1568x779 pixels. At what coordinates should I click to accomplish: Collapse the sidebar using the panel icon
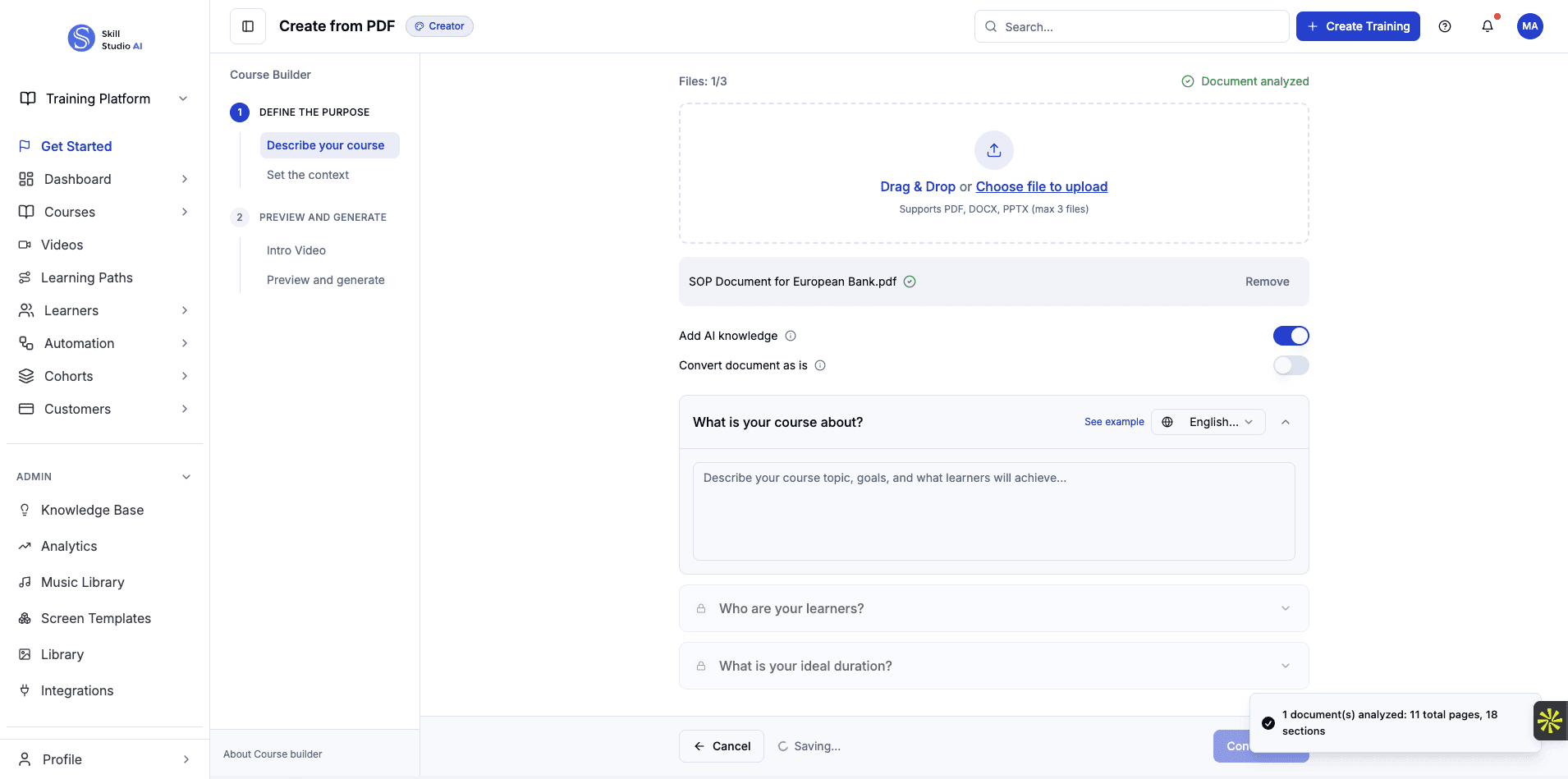click(247, 25)
